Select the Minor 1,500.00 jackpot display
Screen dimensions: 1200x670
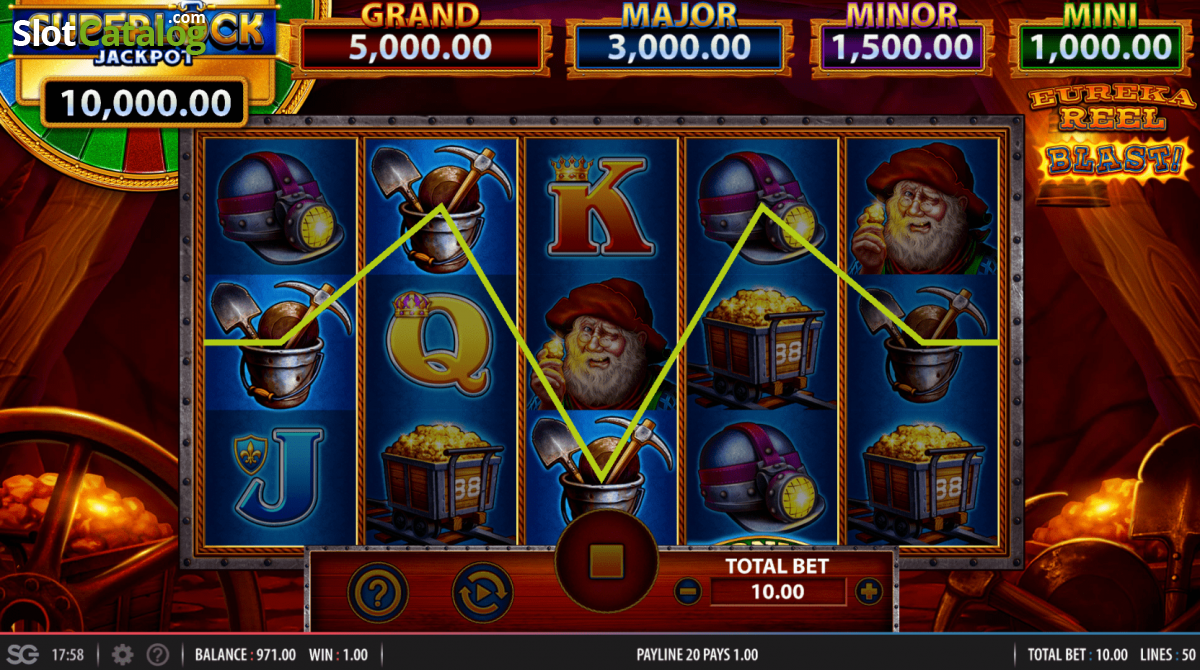[x=901, y=47]
